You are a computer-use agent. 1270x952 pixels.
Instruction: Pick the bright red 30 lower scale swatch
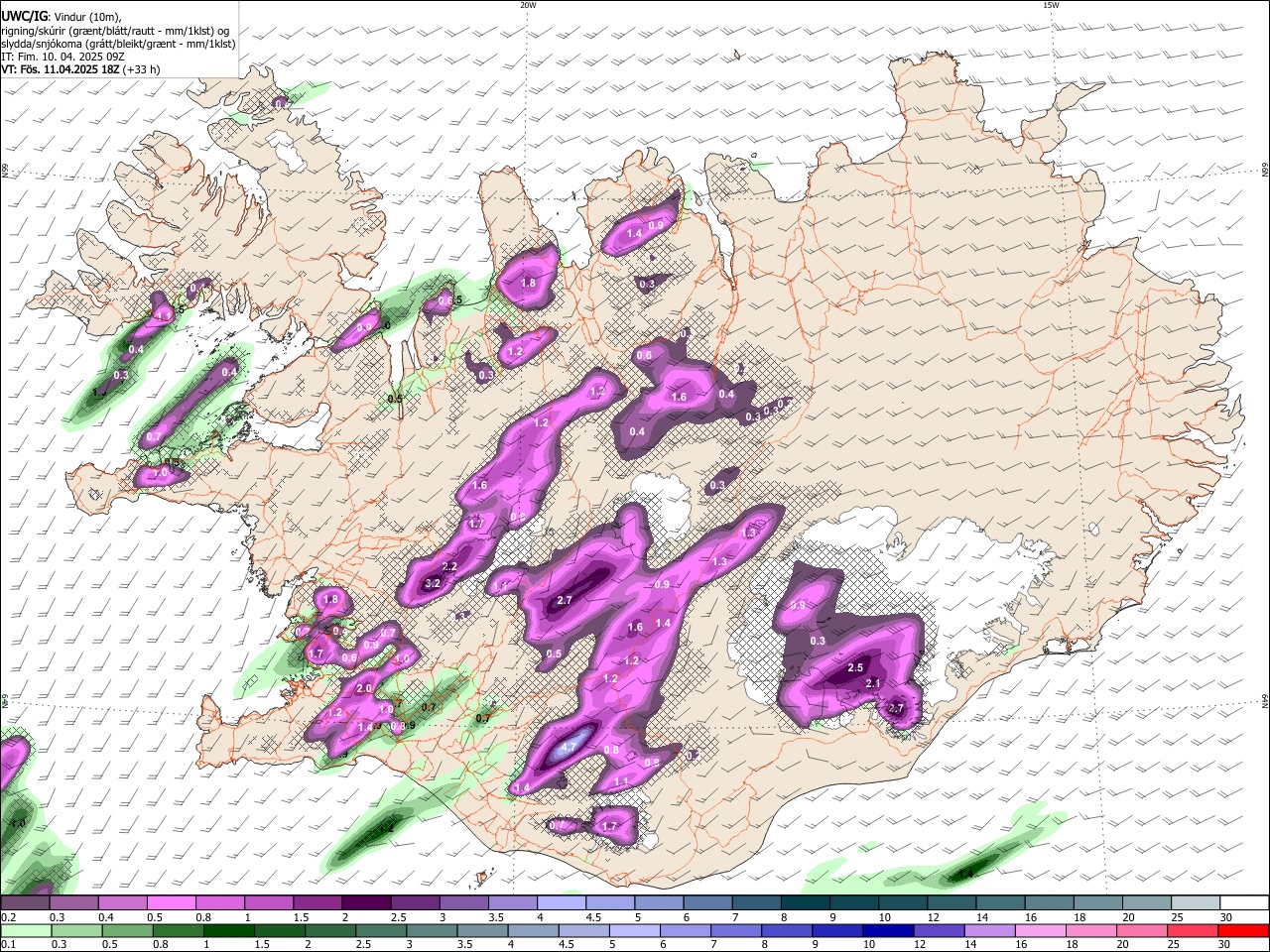[1244, 930]
